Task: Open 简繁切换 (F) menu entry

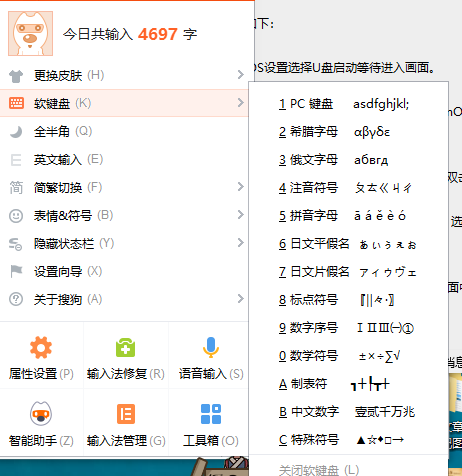Action: coord(124,187)
